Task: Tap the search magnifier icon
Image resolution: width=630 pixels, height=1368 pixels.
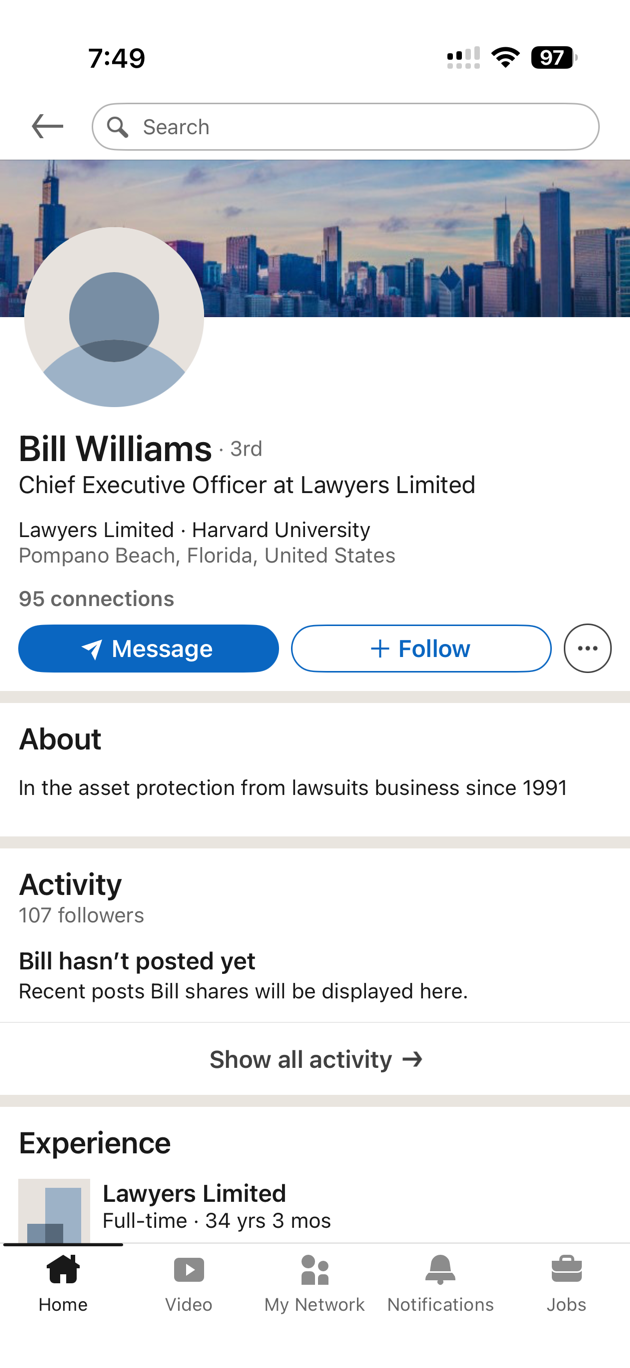Action: [117, 127]
